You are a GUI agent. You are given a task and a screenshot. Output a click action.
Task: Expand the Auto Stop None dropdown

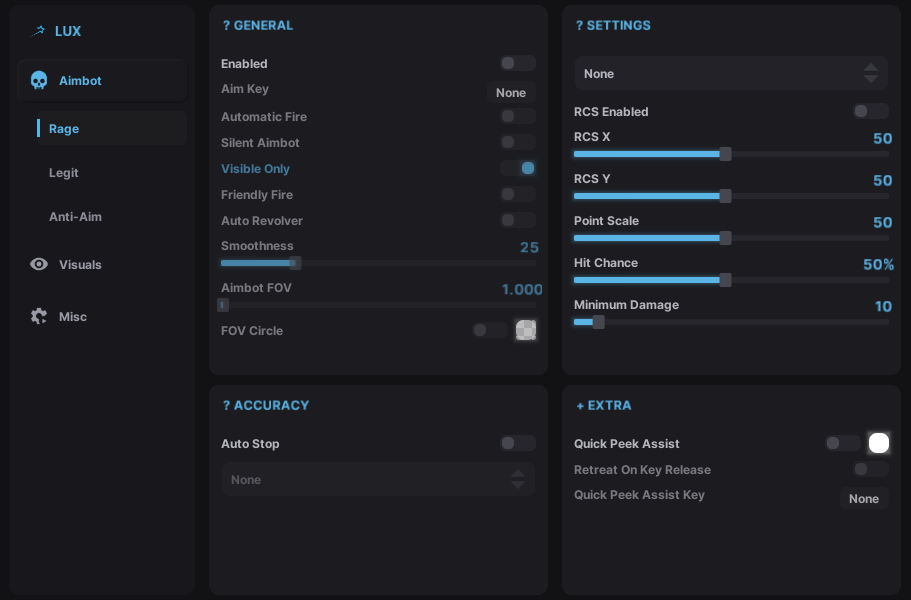[378, 480]
